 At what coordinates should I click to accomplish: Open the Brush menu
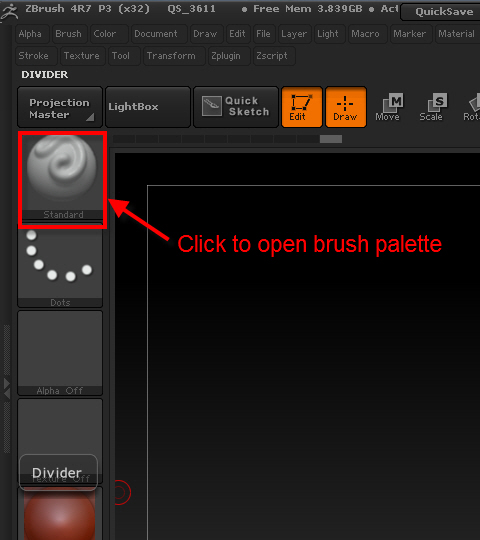coord(70,34)
